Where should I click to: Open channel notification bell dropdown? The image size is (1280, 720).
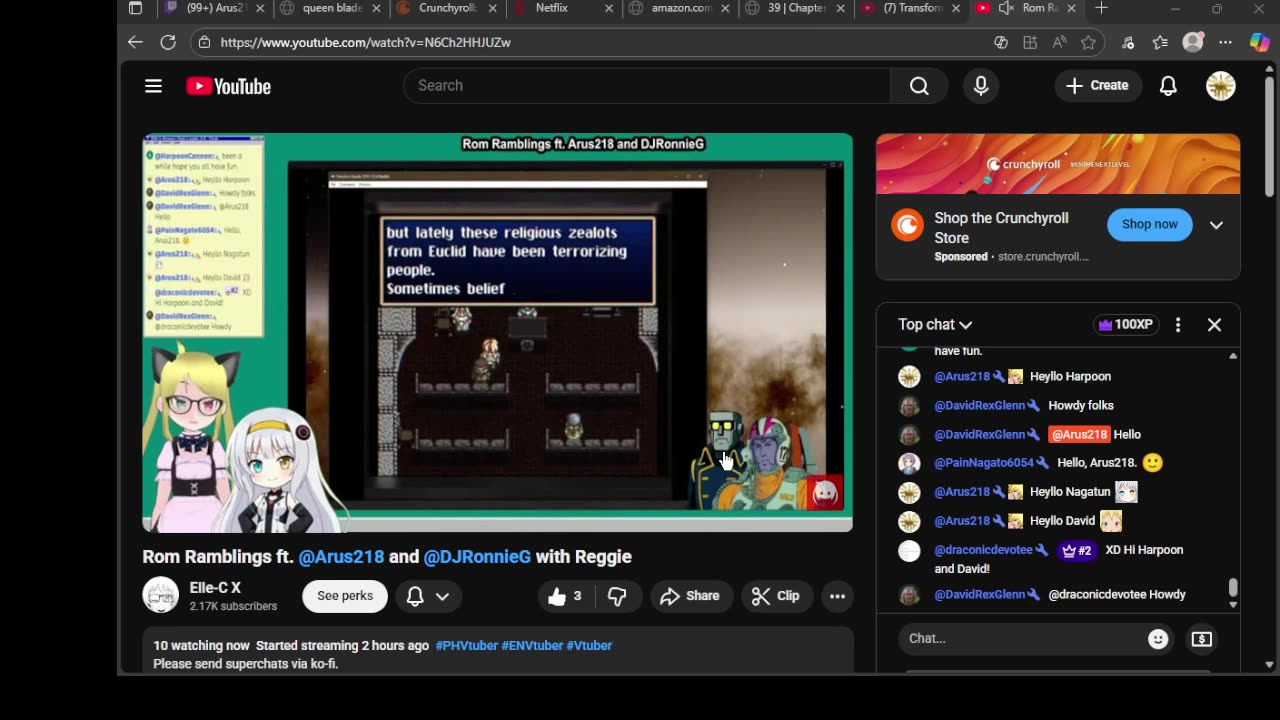coord(428,596)
